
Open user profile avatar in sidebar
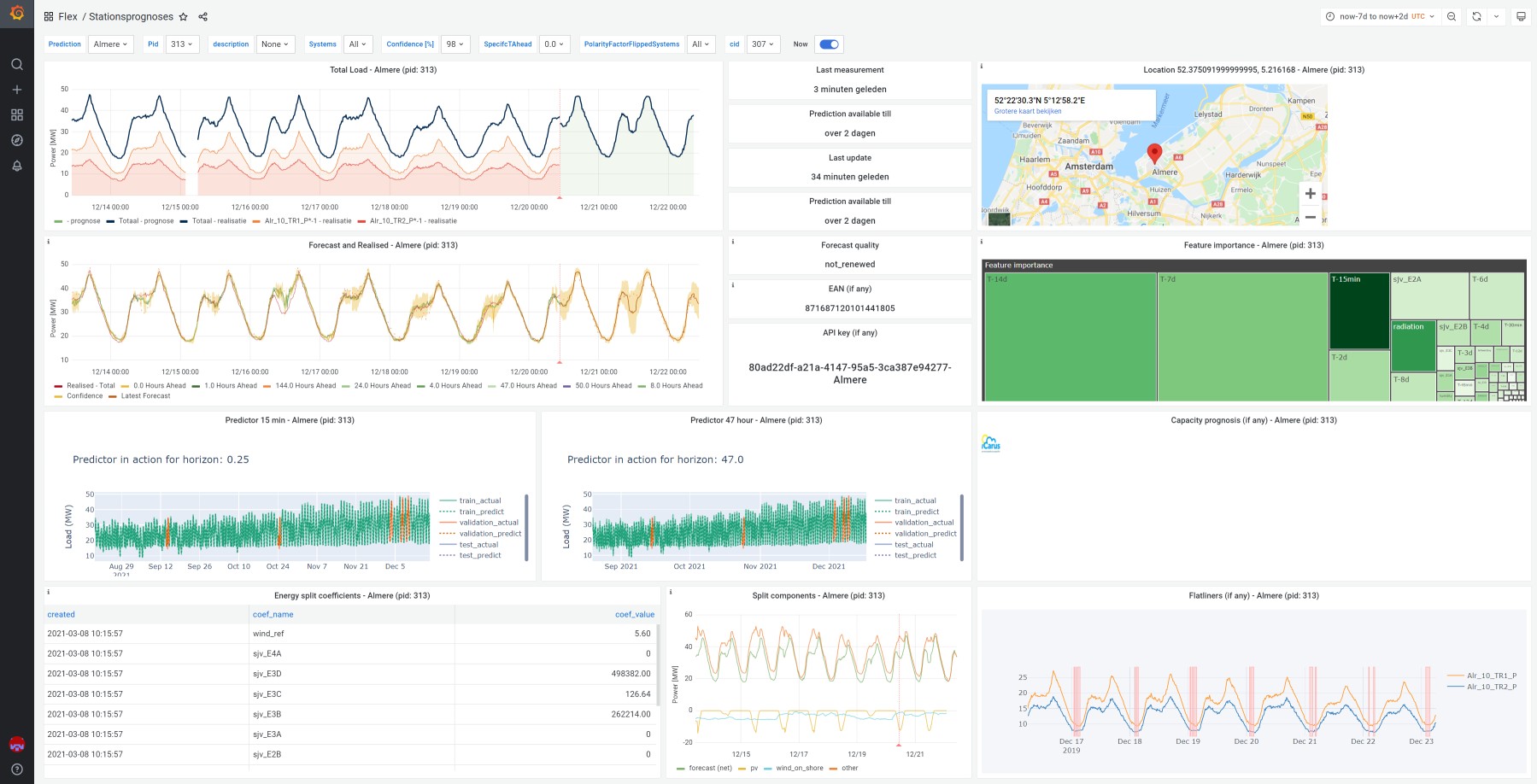tap(17, 744)
